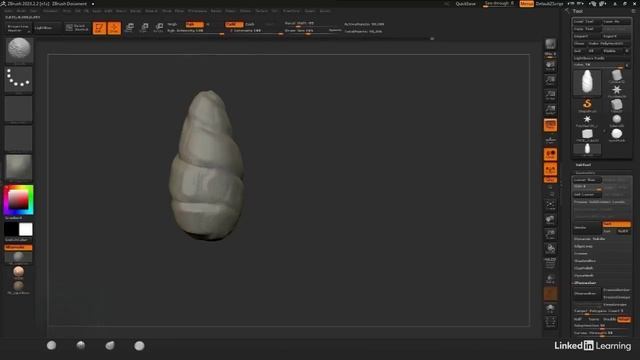Viewport: 640px width, 360px height.
Task: Click the right-shelf Rotate view icon
Action: tap(550, 249)
